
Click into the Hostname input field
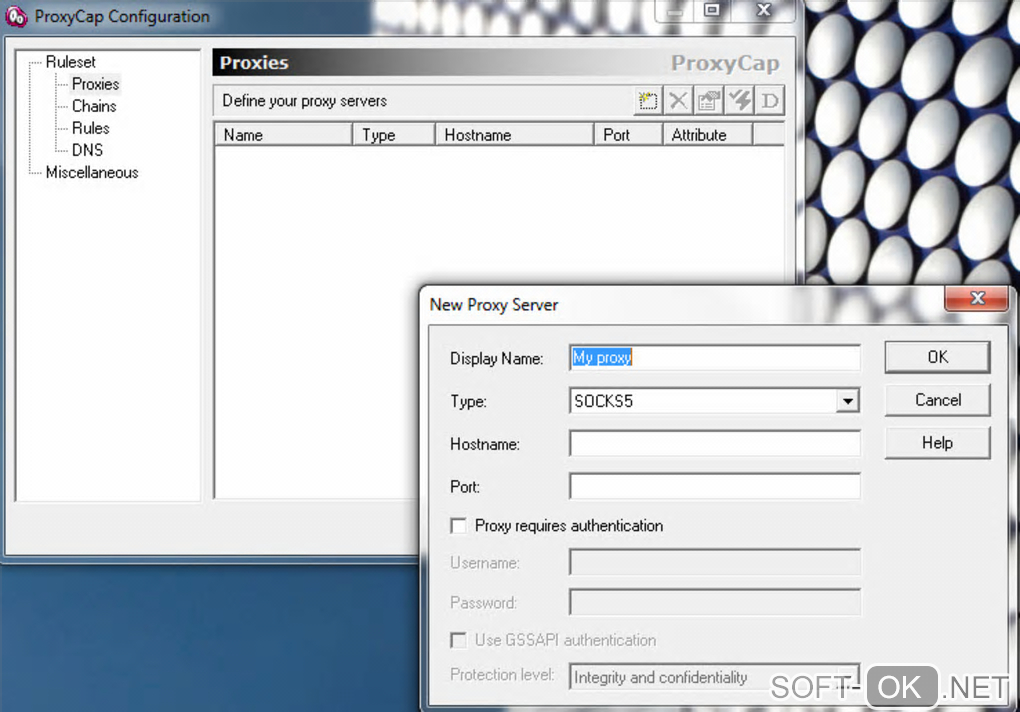[714, 443]
